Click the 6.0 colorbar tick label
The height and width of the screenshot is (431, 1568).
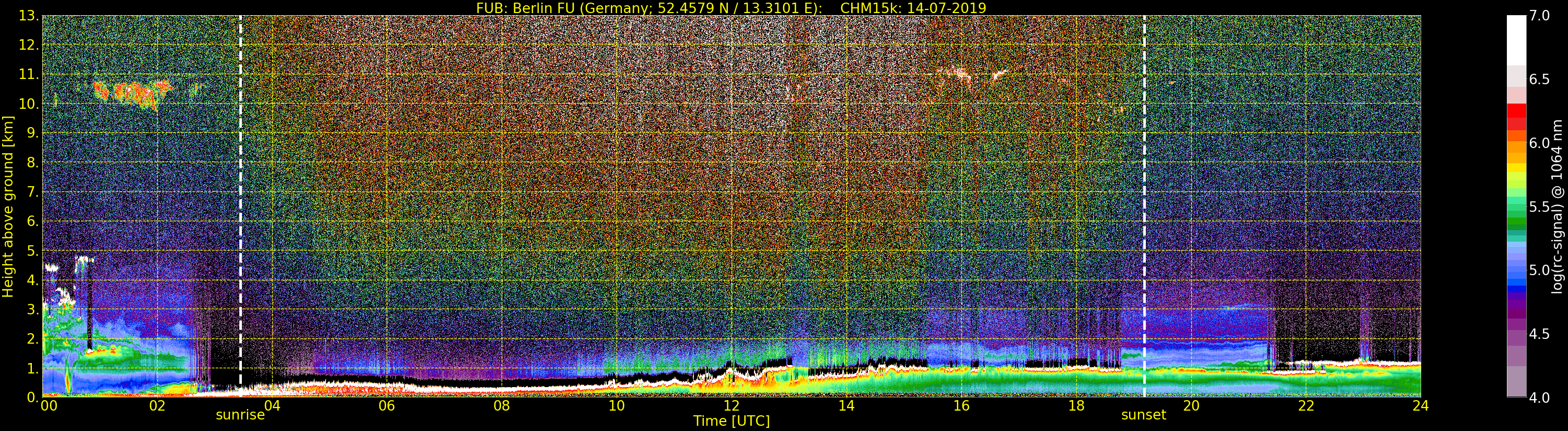1539,143
